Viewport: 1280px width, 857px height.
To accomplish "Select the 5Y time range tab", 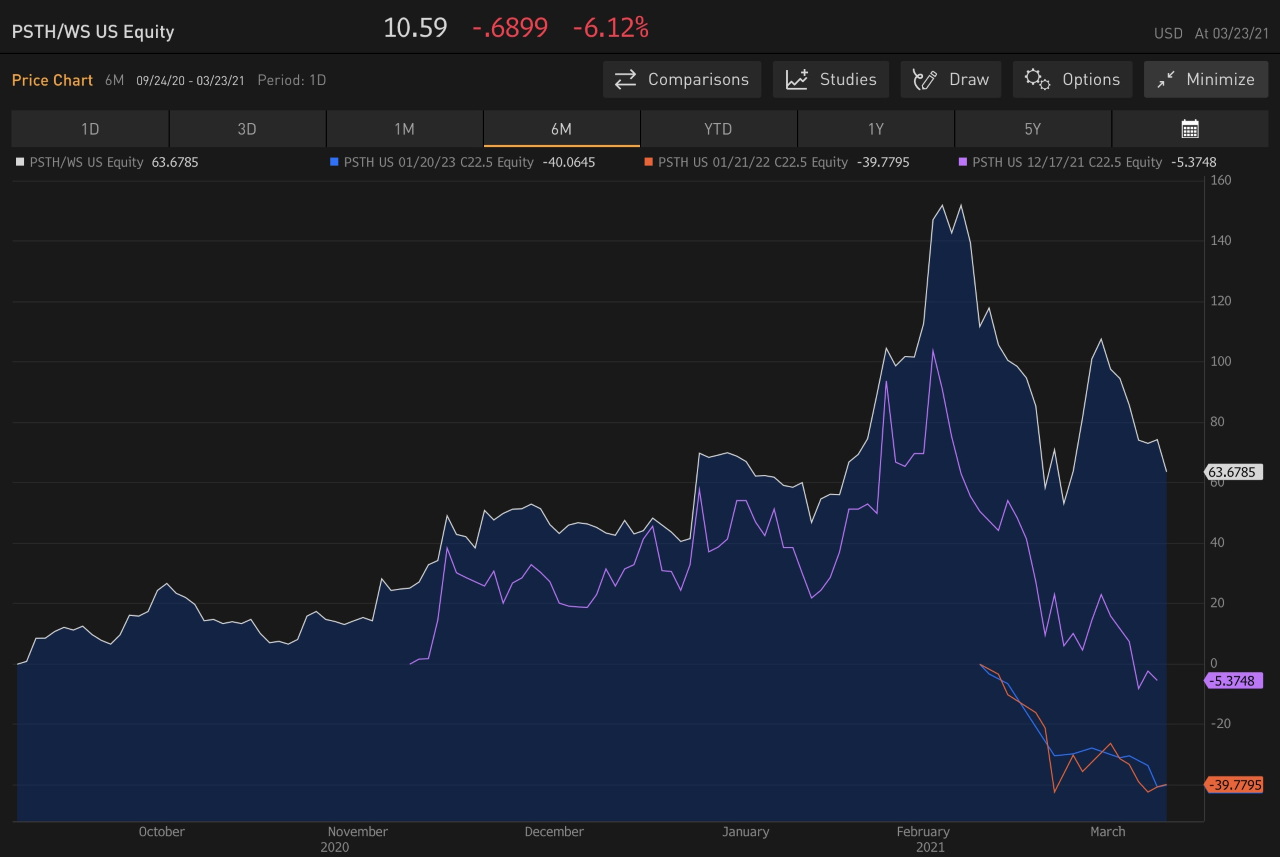I will point(1032,129).
